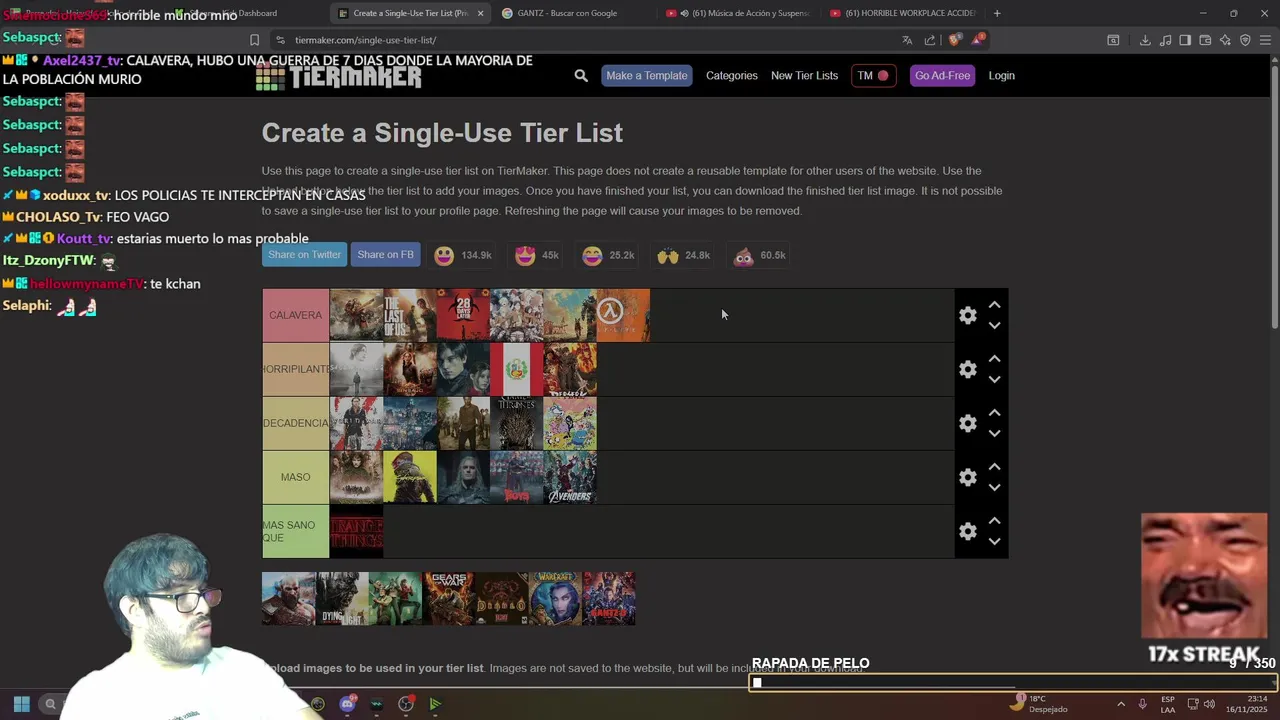Move MASO row down with chevron

994,488
